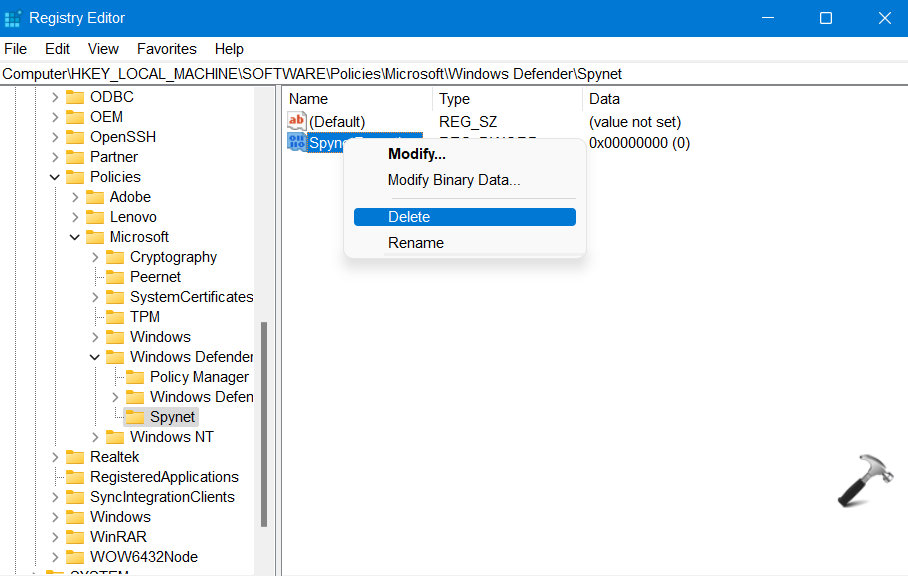
Task: Click the Policy Manager folder icon
Action: (x=134, y=377)
